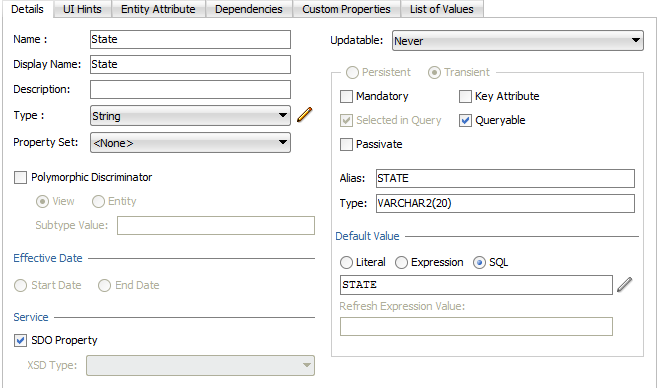Click the Name input field
This screenshot has height=388, width=659.
190,39
